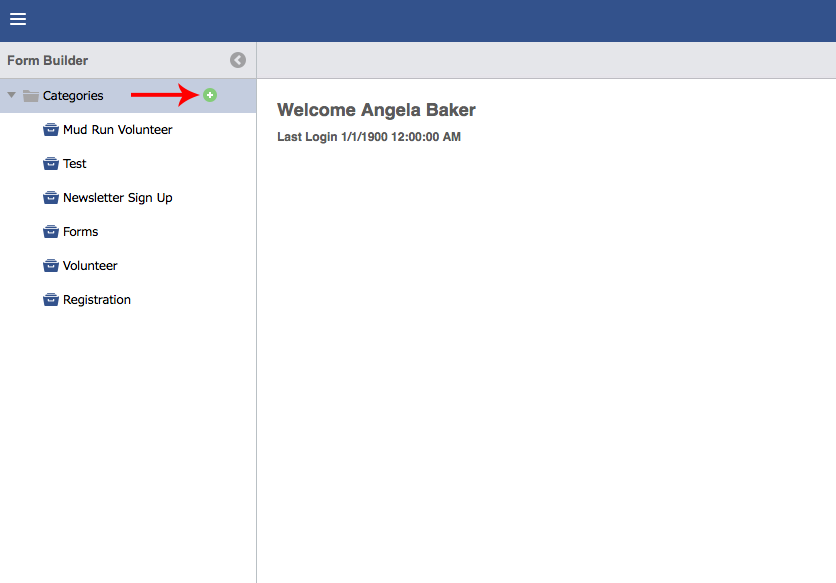Select the Categories root node label
The width and height of the screenshot is (836, 583).
point(73,96)
